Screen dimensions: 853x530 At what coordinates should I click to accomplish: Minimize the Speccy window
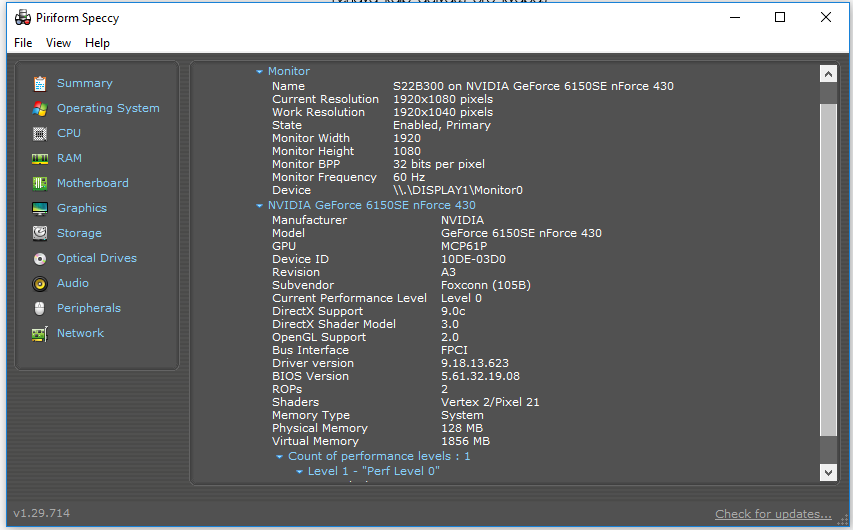click(x=735, y=17)
